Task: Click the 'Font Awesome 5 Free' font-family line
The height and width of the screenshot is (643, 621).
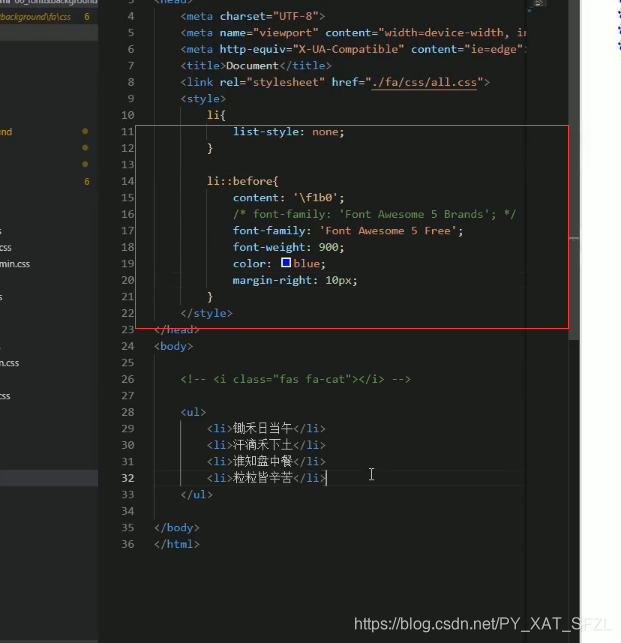Action: [x=348, y=231]
